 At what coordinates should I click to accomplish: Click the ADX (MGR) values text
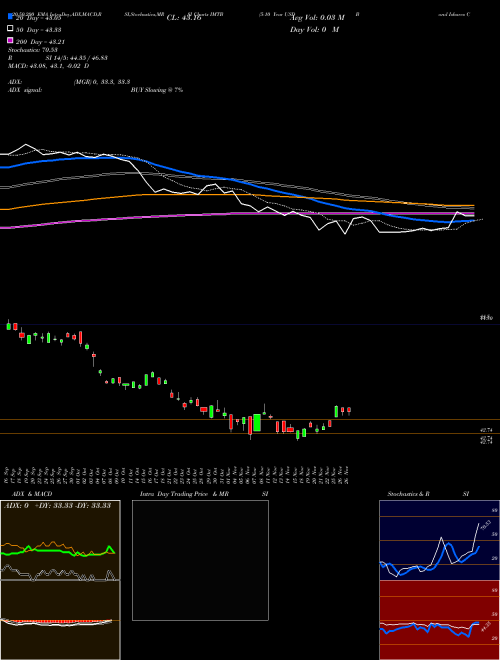coord(102,82)
